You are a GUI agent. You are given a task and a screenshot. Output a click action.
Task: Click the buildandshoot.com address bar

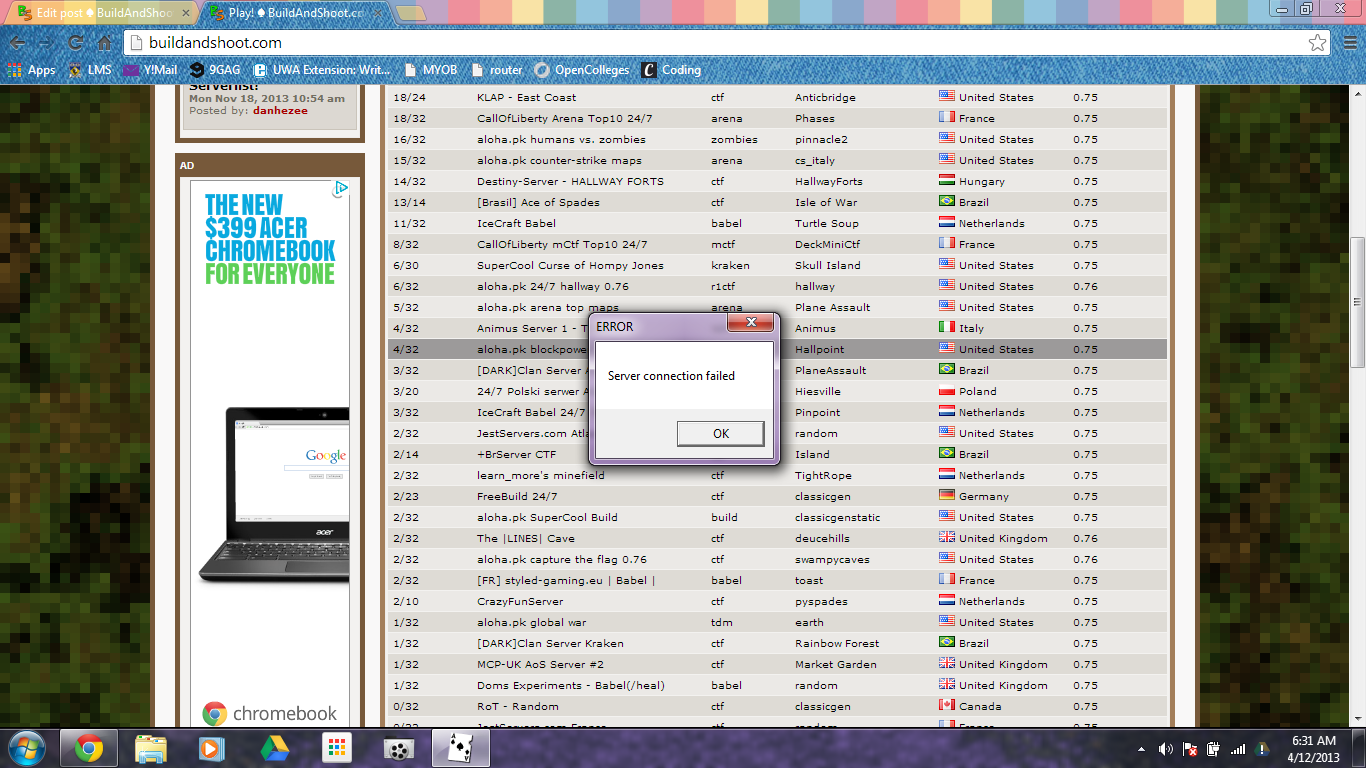point(700,43)
